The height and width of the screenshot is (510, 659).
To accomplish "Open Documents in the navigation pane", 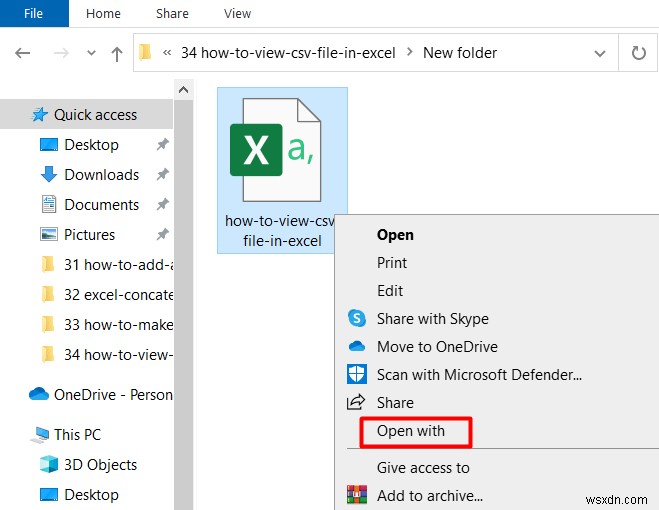I will (x=101, y=204).
